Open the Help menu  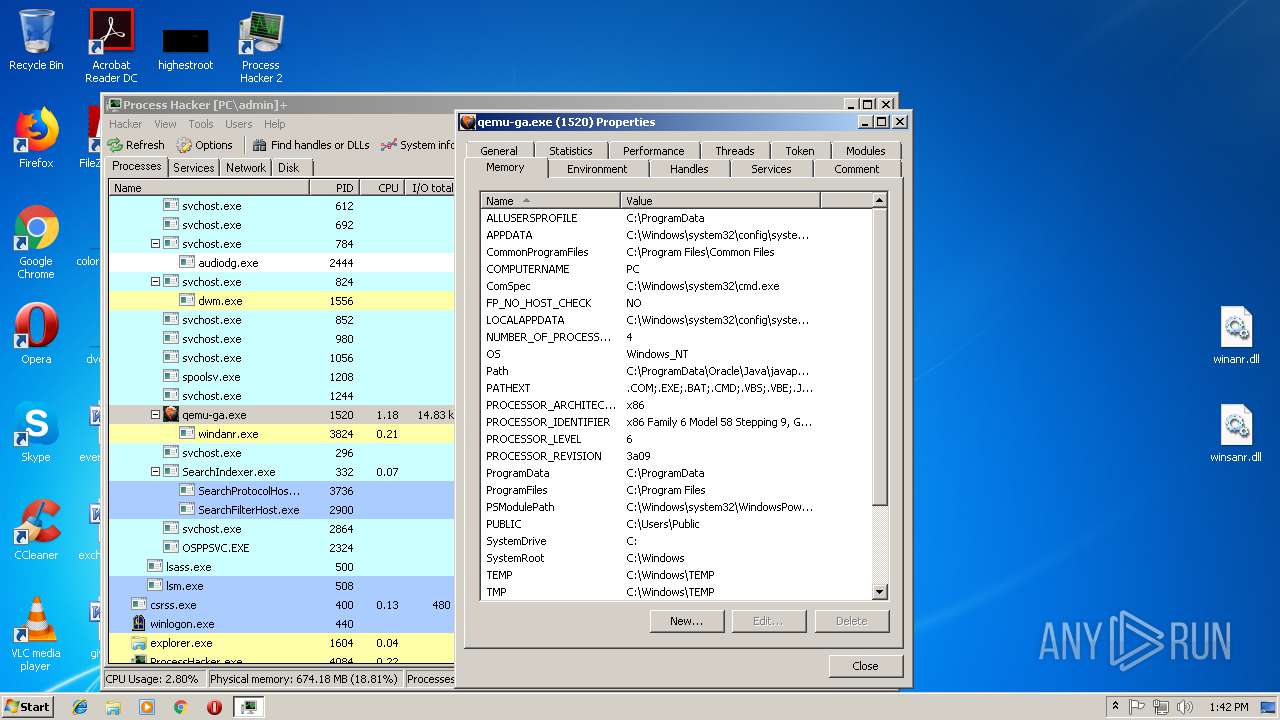pos(274,124)
